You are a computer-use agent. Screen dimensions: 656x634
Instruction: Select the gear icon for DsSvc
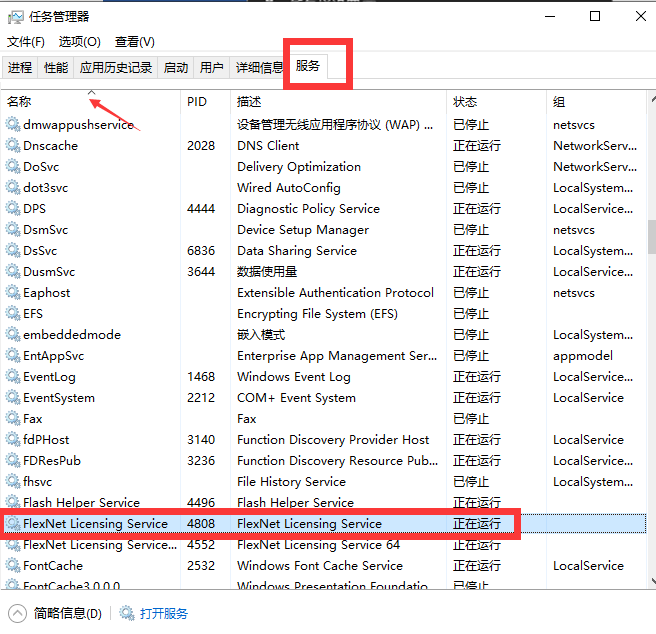tap(13, 250)
